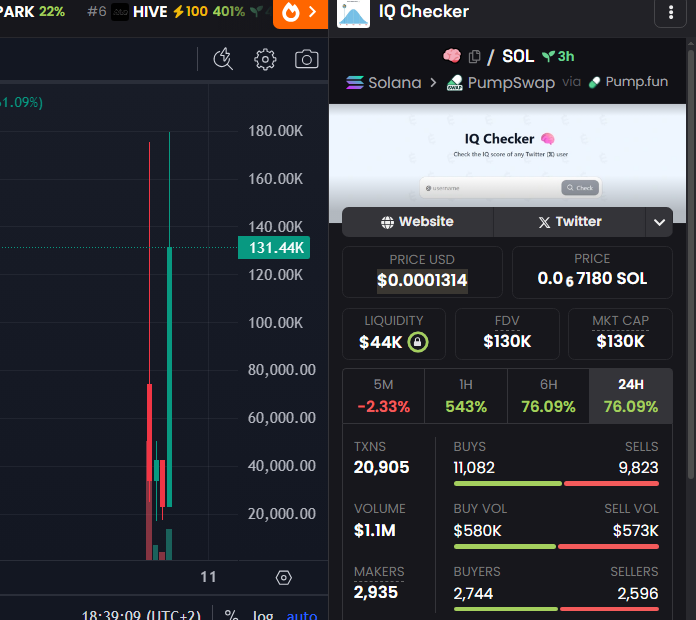Image resolution: width=696 pixels, height=620 pixels.
Task: Click the Pump.fun link
Action: pyautogui.click(x=628, y=82)
